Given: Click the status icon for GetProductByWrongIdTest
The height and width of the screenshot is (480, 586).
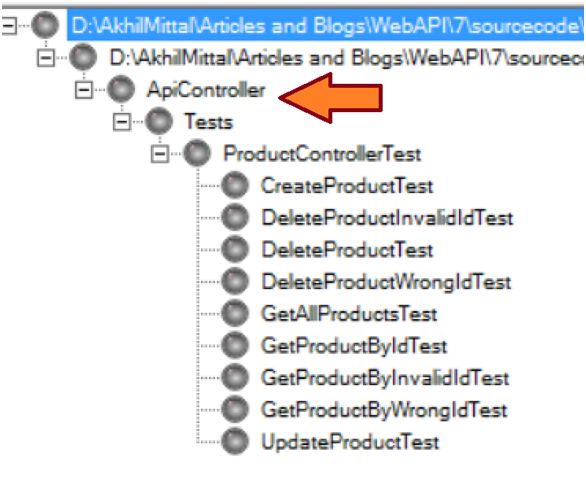Looking at the screenshot, I should coord(235,409).
